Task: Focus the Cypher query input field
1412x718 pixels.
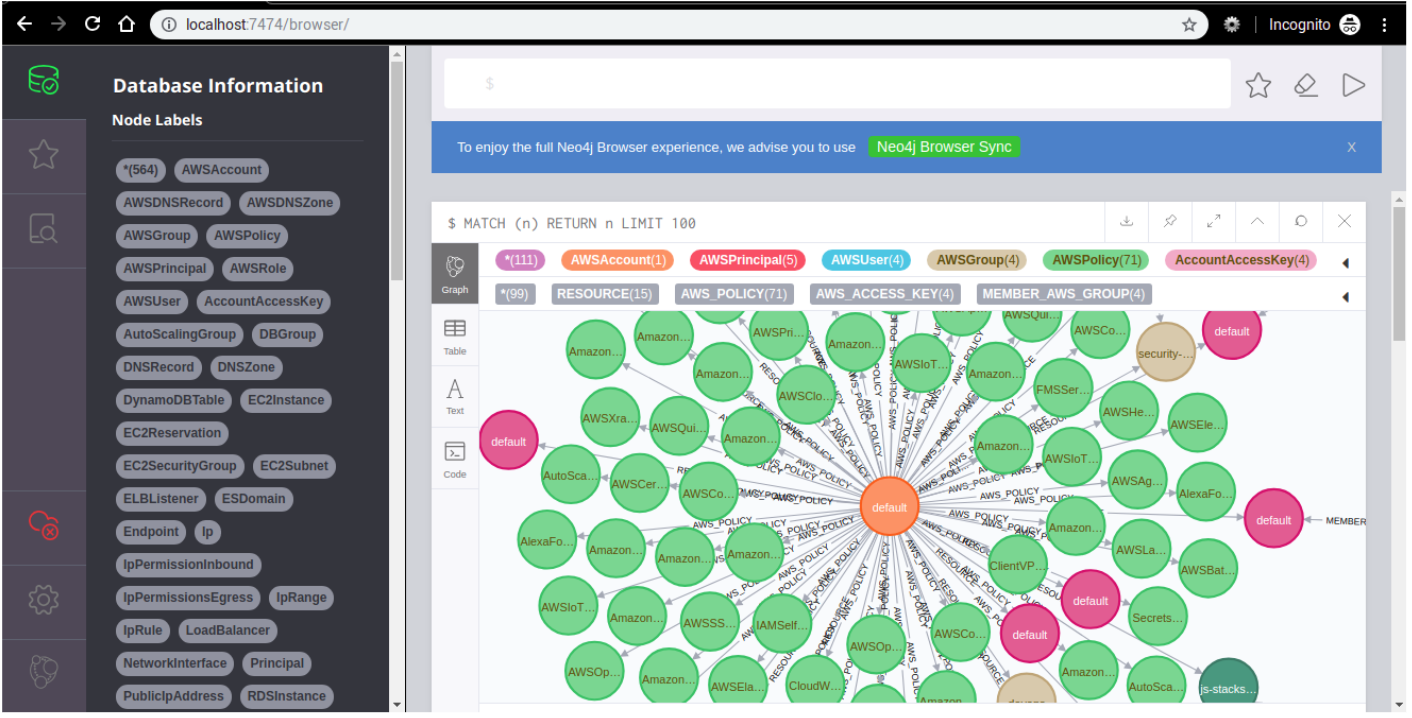Action: [x=837, y=84]
